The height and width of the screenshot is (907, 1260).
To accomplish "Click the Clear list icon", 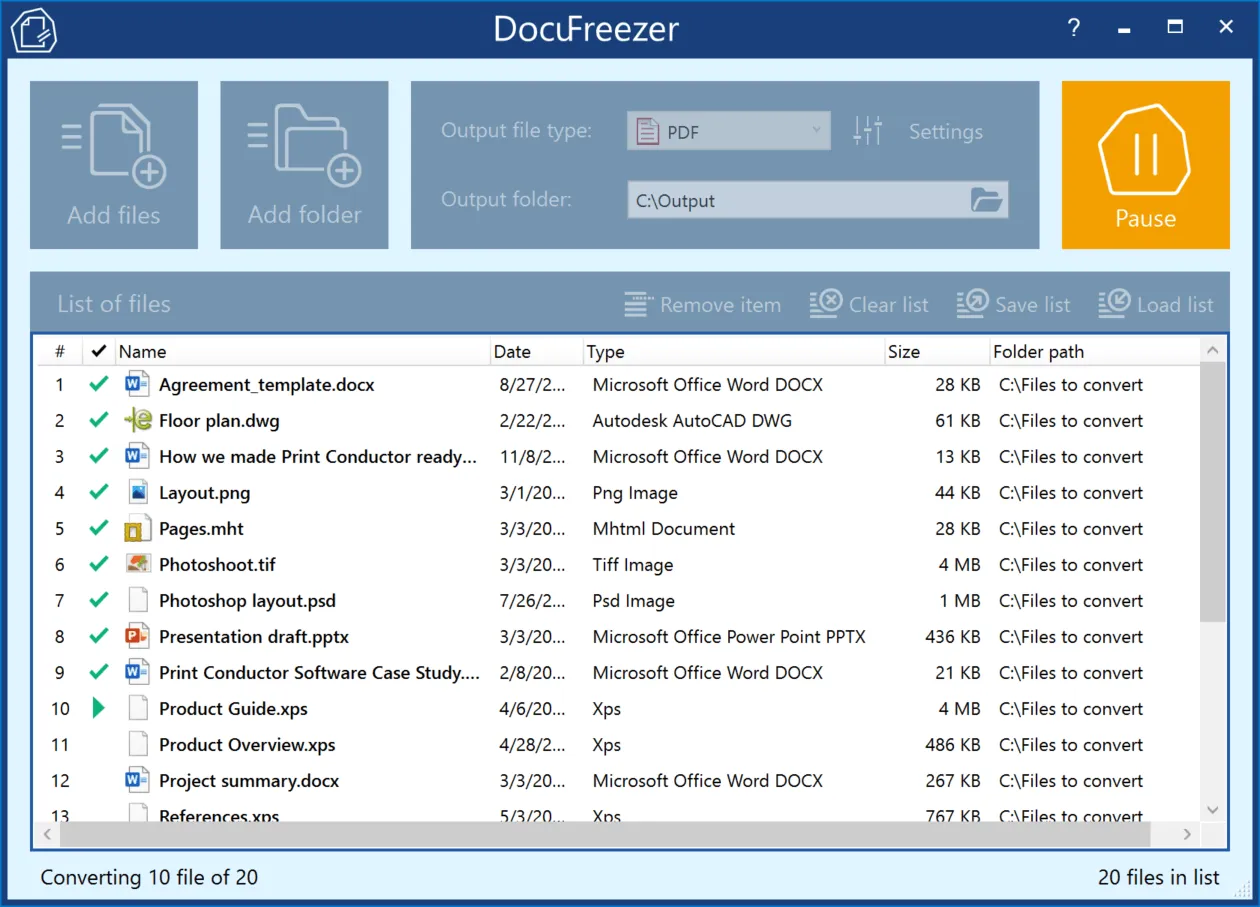I will (825, 304).
